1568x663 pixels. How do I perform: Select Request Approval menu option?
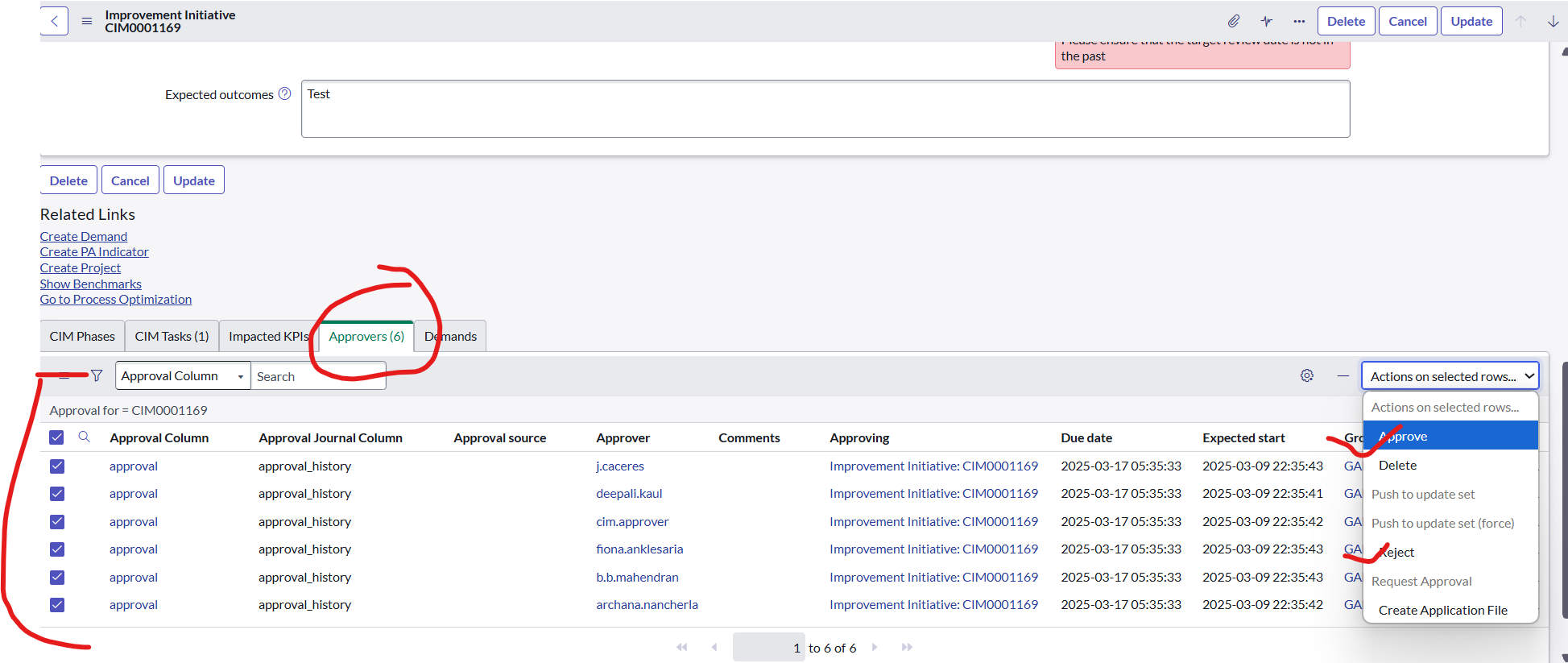coord(1450,581)
